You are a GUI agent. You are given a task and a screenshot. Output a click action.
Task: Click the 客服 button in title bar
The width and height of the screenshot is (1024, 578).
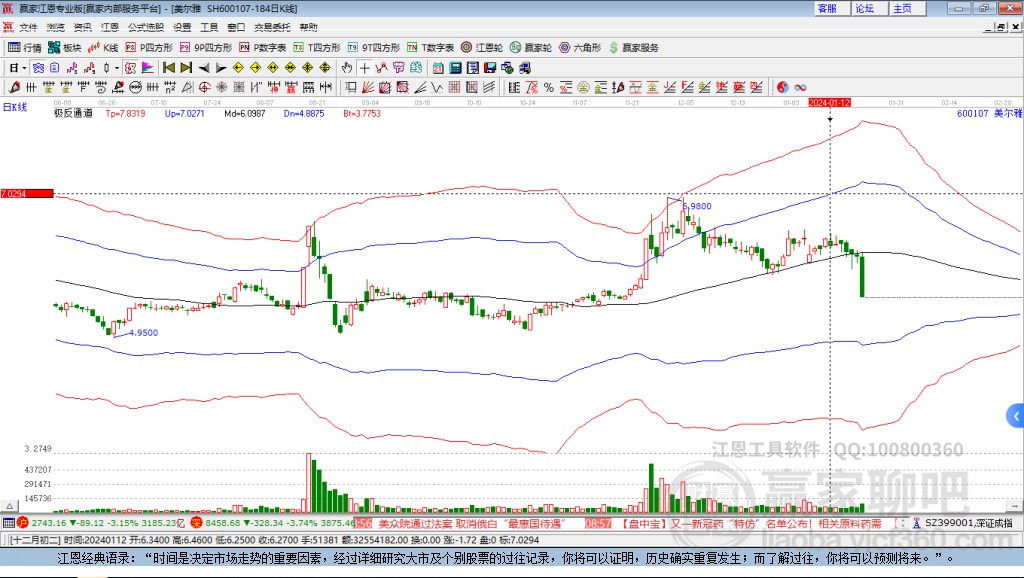pos(827,8)
